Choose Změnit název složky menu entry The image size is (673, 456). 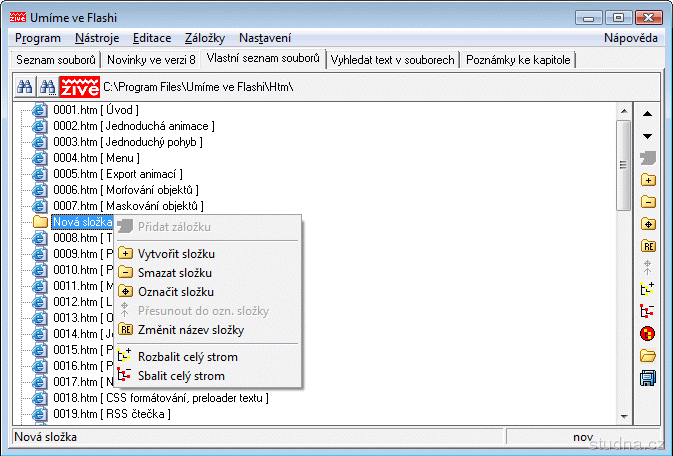click(208, 330)
